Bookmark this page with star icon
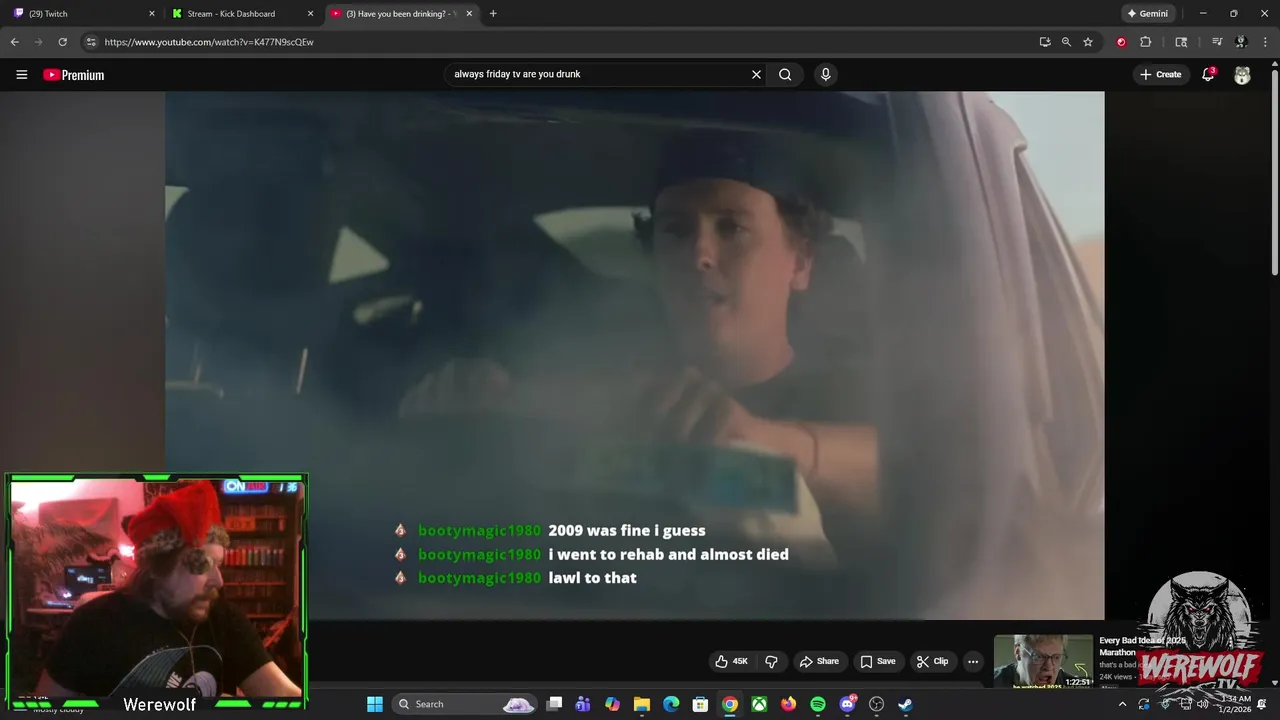Image resolution: width=1280 pixels, height=720 pixels. tap(1088, 42)
